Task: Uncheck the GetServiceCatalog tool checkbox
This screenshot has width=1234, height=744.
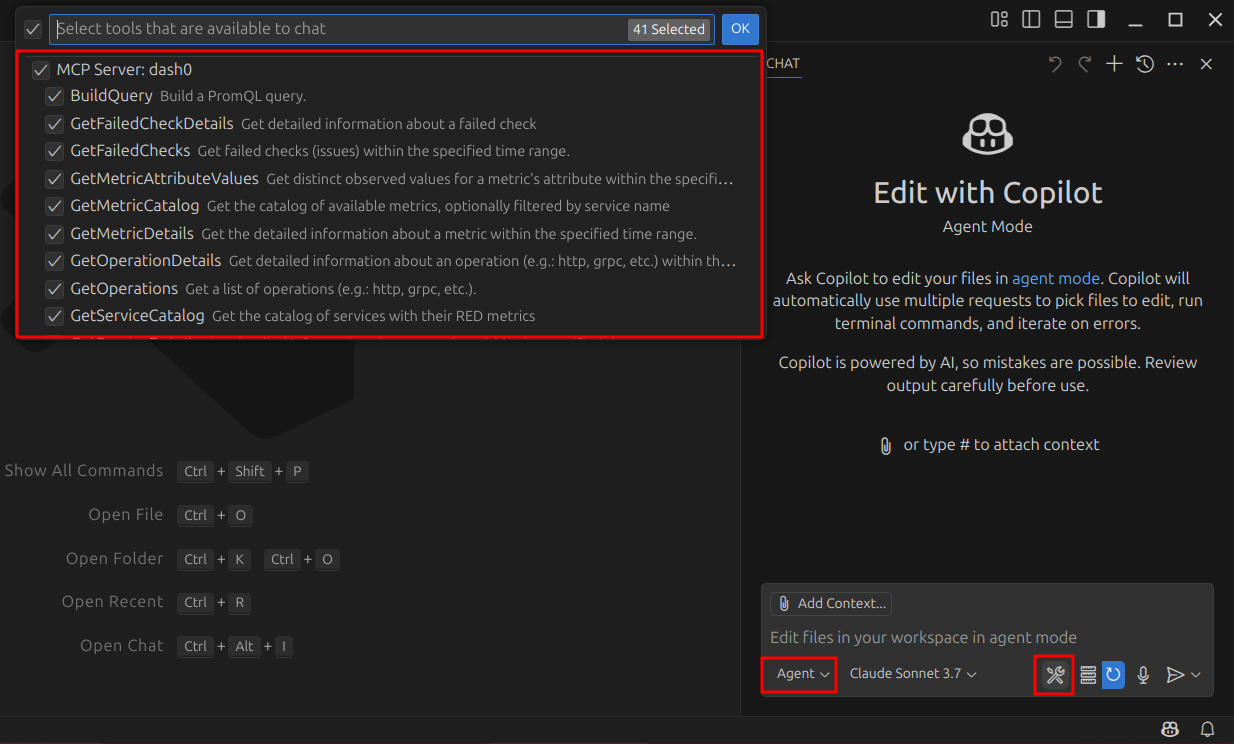Action: click(x=54, y=316)
